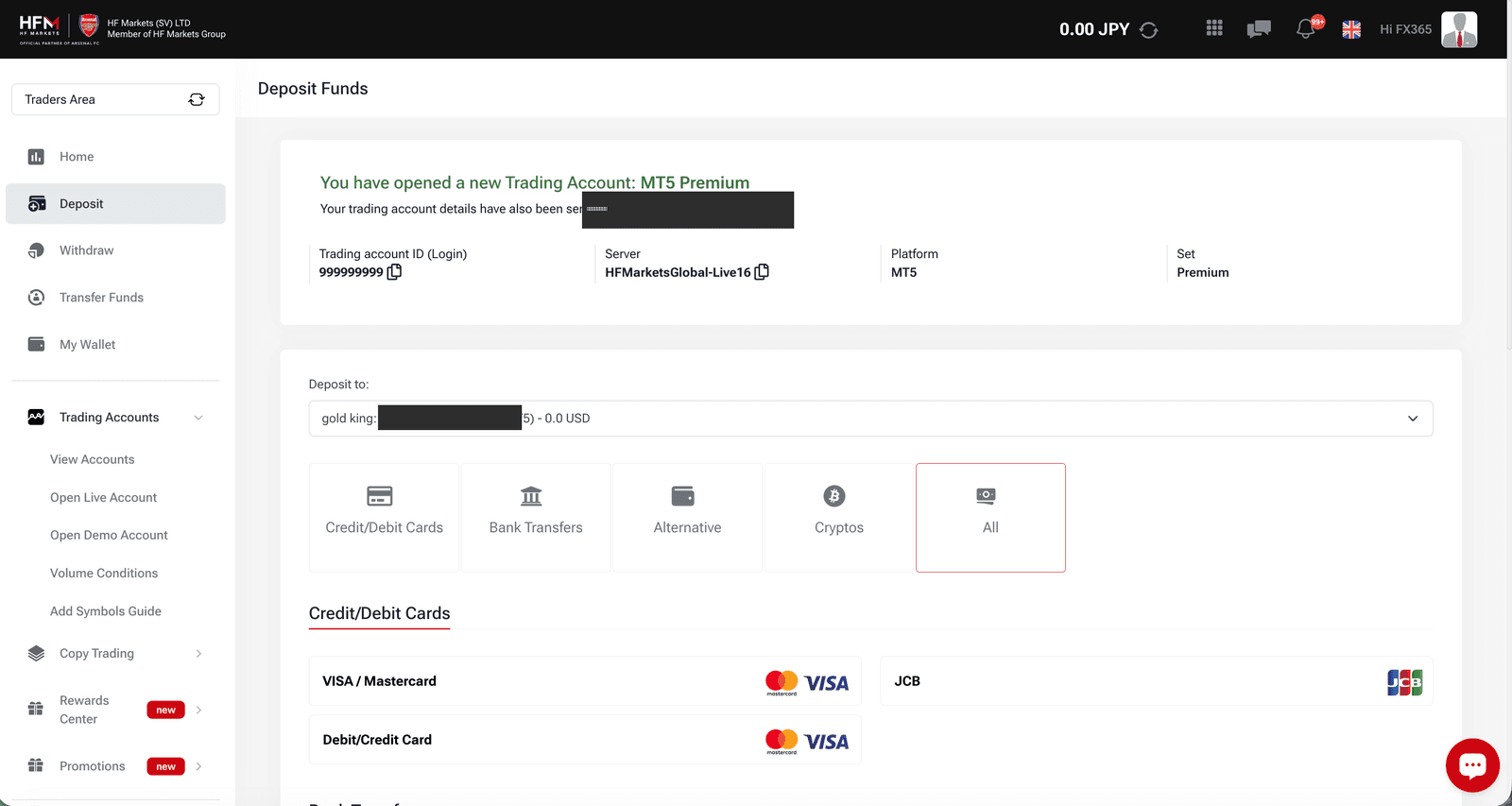Click the JCB card logo
The image size is (1512, 806).
pos(1404,682)
